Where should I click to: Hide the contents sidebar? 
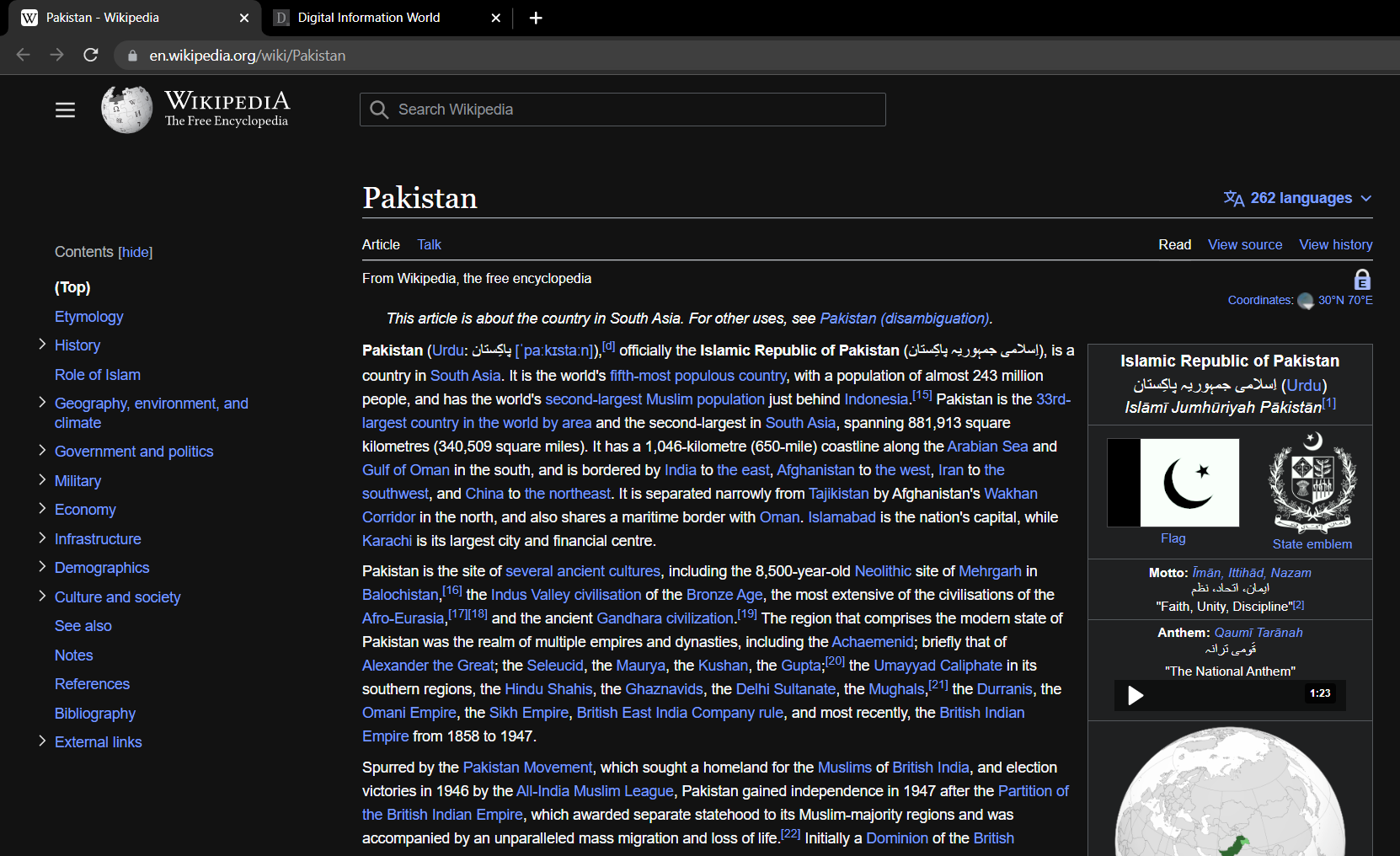136,252
